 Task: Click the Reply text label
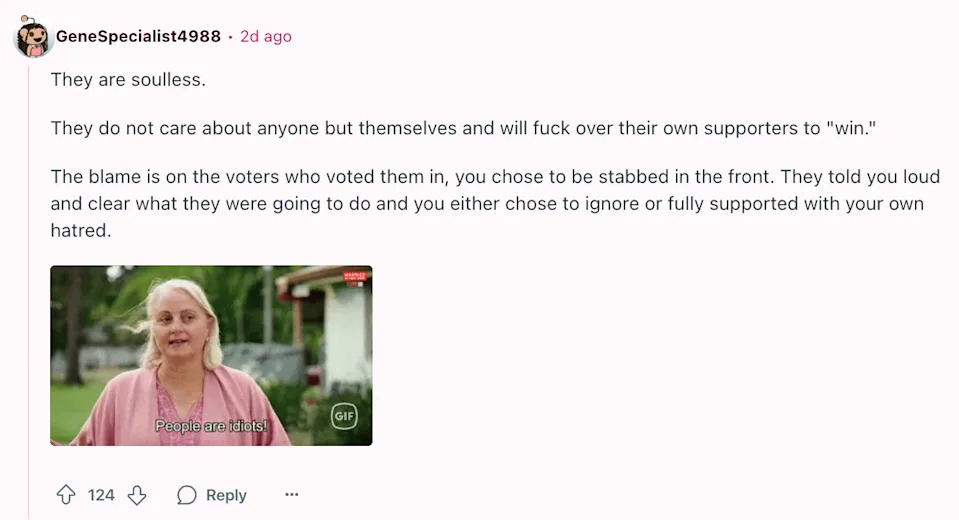tap(226, 495)
